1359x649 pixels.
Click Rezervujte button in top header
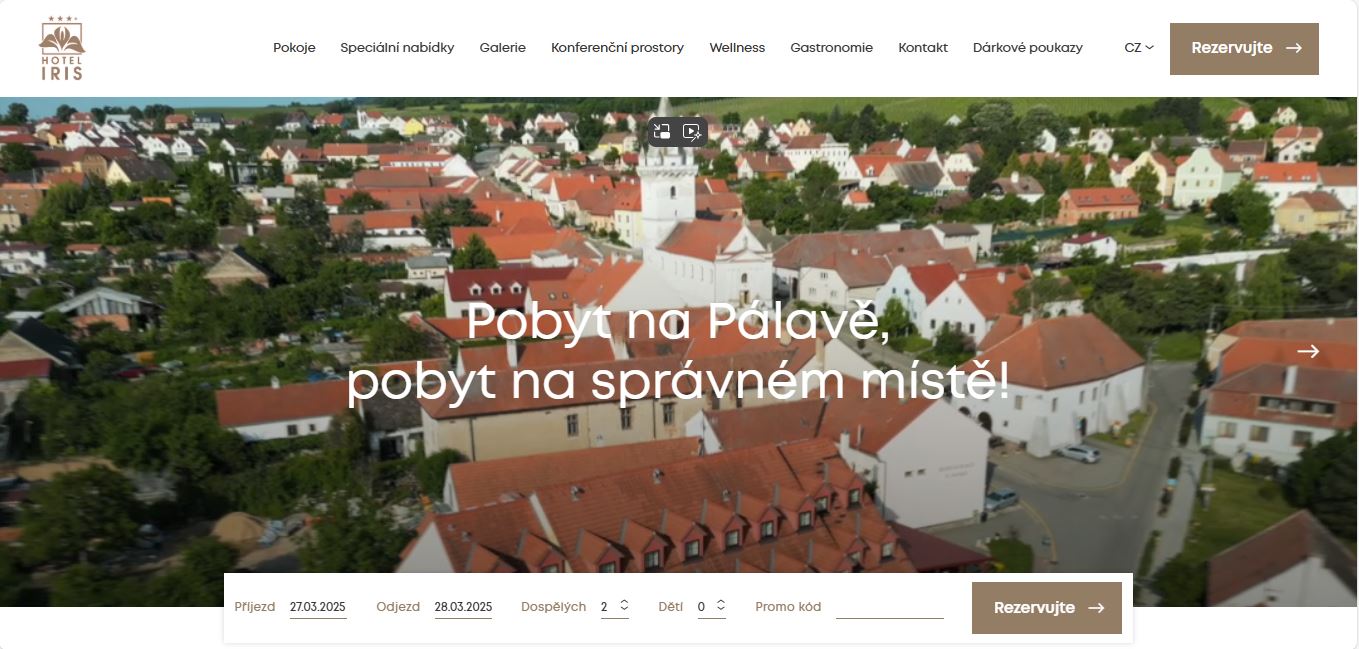click(1244, 48)
